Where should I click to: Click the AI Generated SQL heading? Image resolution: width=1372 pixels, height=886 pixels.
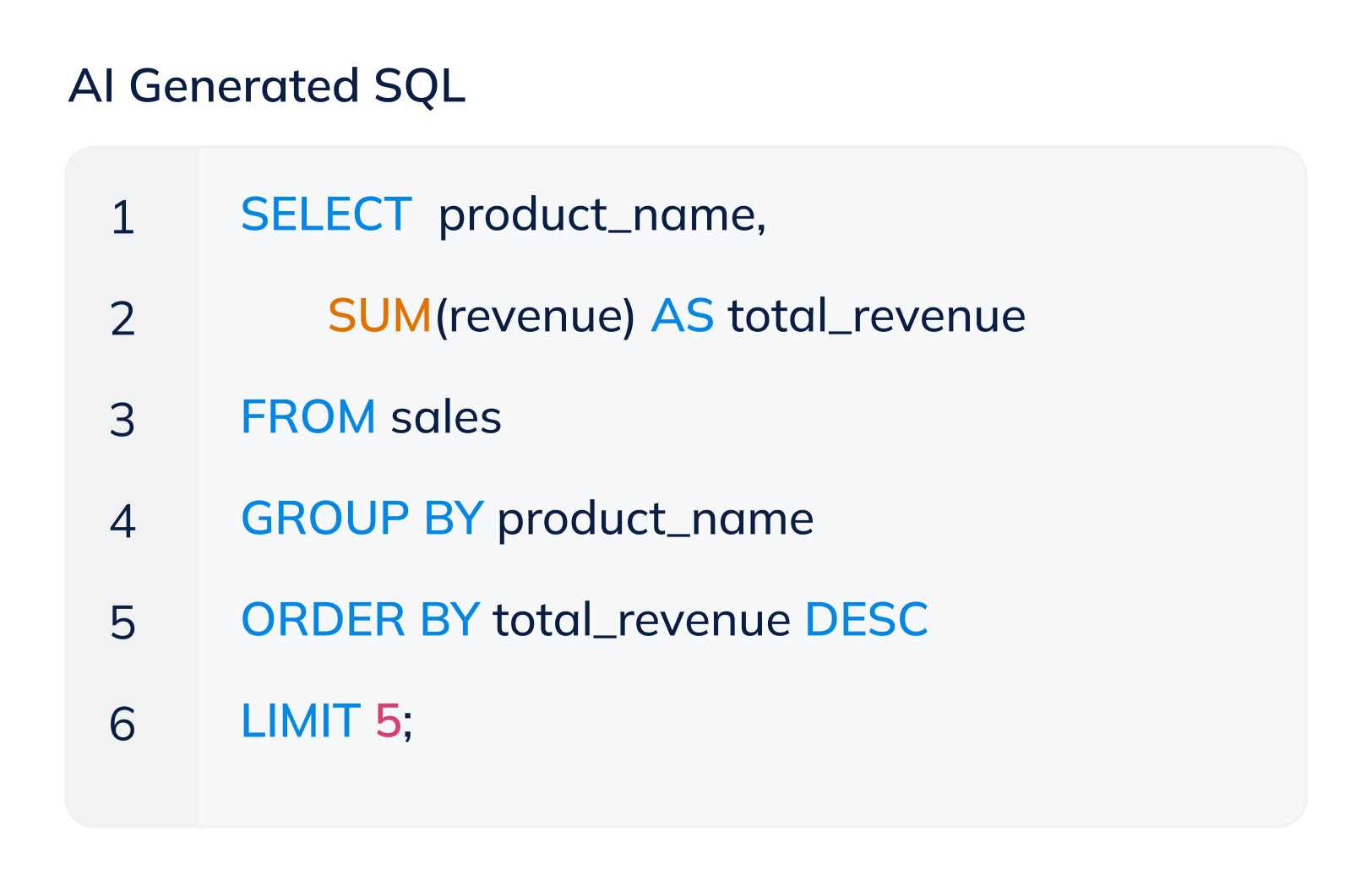[x=267, y=86]
